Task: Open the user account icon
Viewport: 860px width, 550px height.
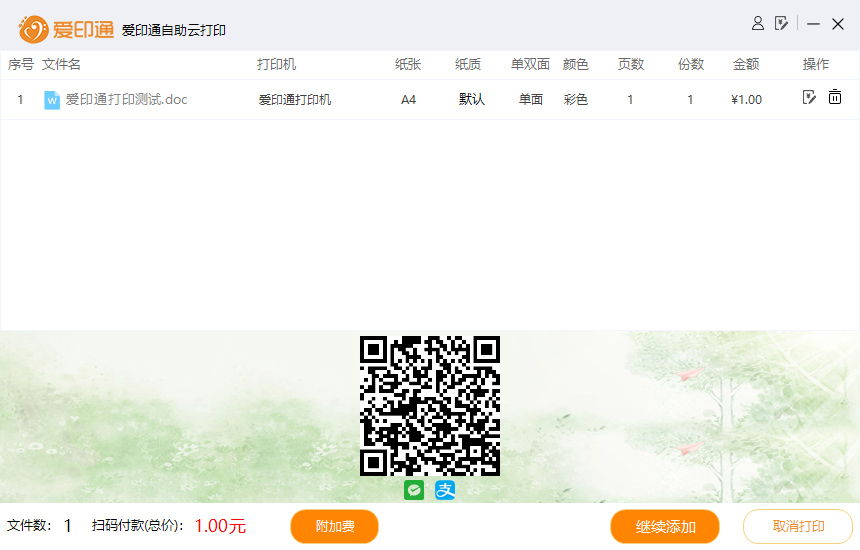Action: coord(757,24)
